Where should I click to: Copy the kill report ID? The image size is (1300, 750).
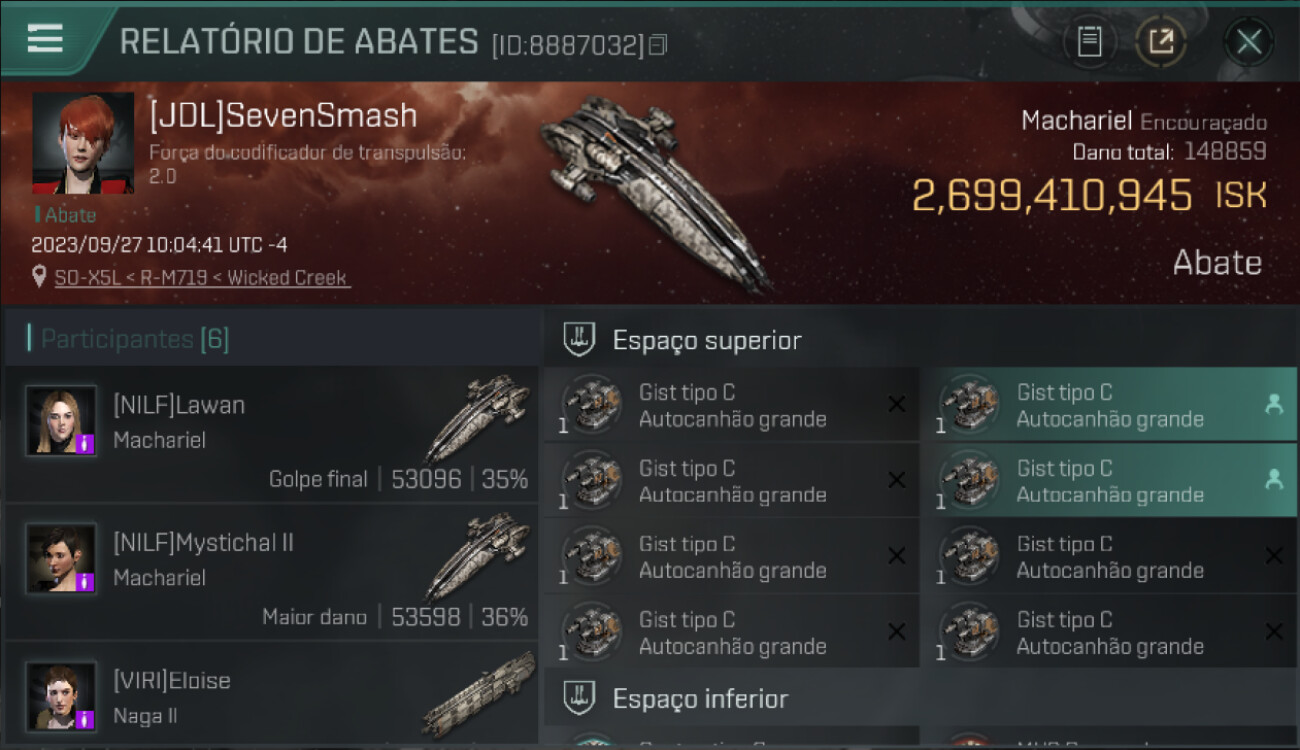click(657, 45)
